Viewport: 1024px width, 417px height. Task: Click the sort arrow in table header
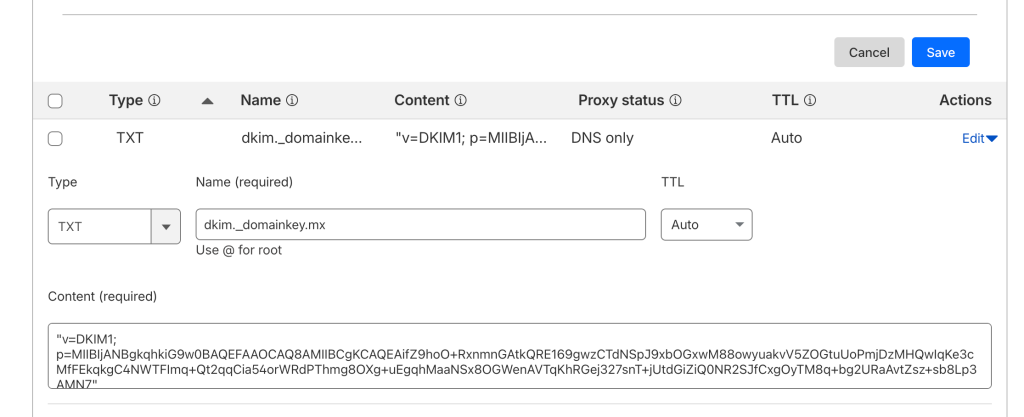208,101
